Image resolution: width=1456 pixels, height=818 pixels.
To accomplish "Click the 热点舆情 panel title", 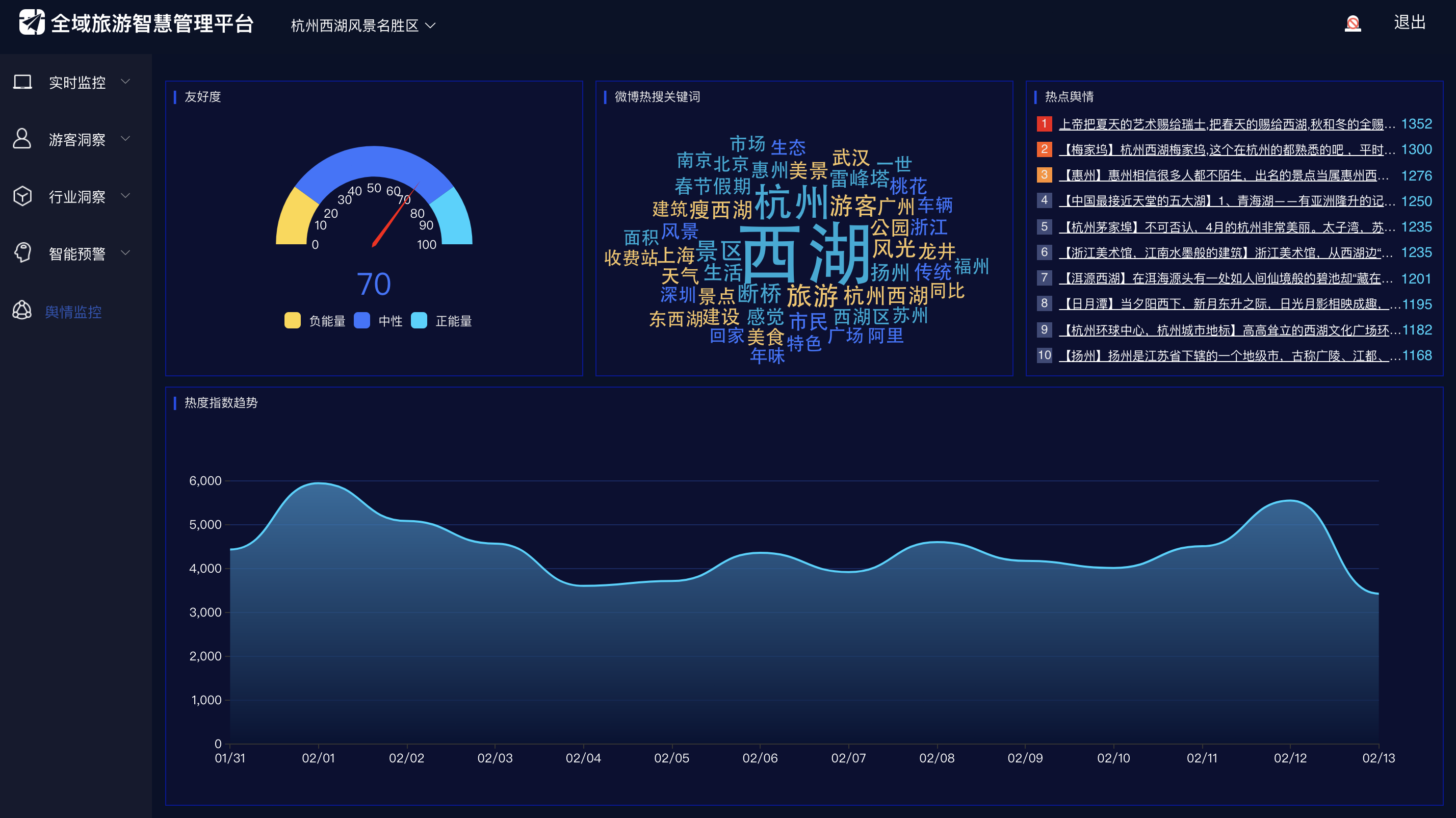I will (1069, 97).
